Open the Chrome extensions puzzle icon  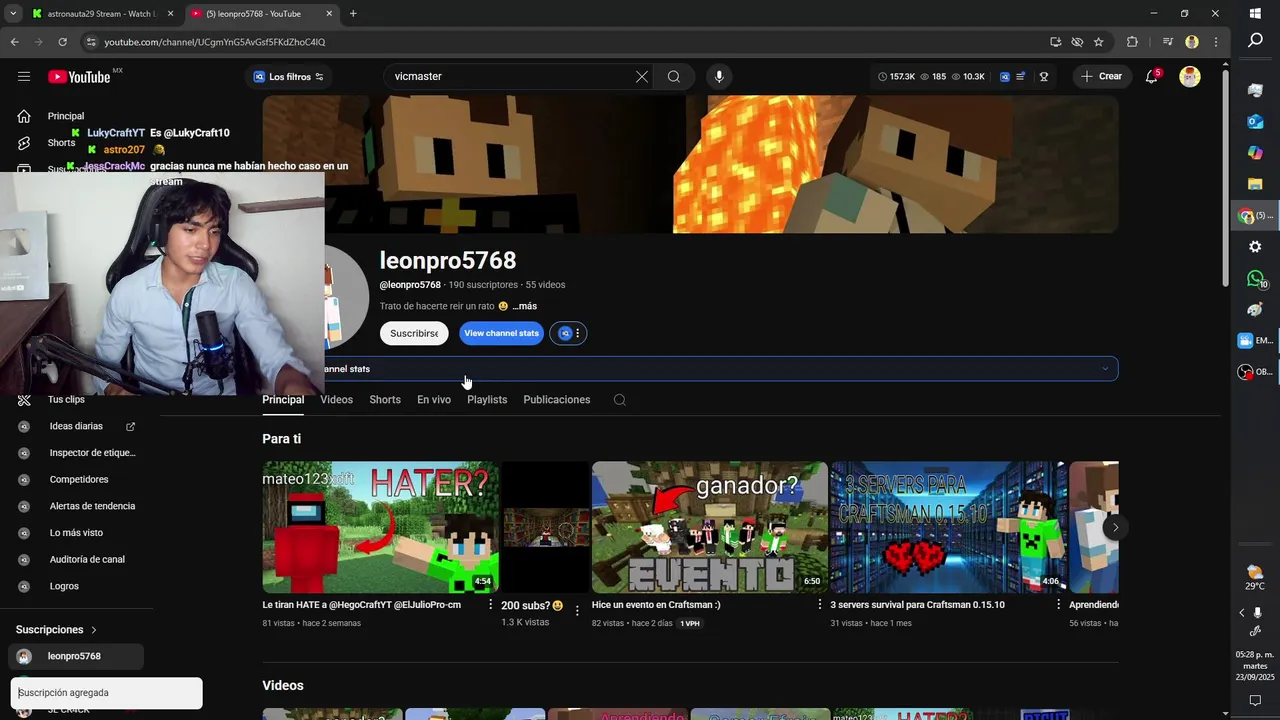pyautogui.click(x=1132, y=42)
